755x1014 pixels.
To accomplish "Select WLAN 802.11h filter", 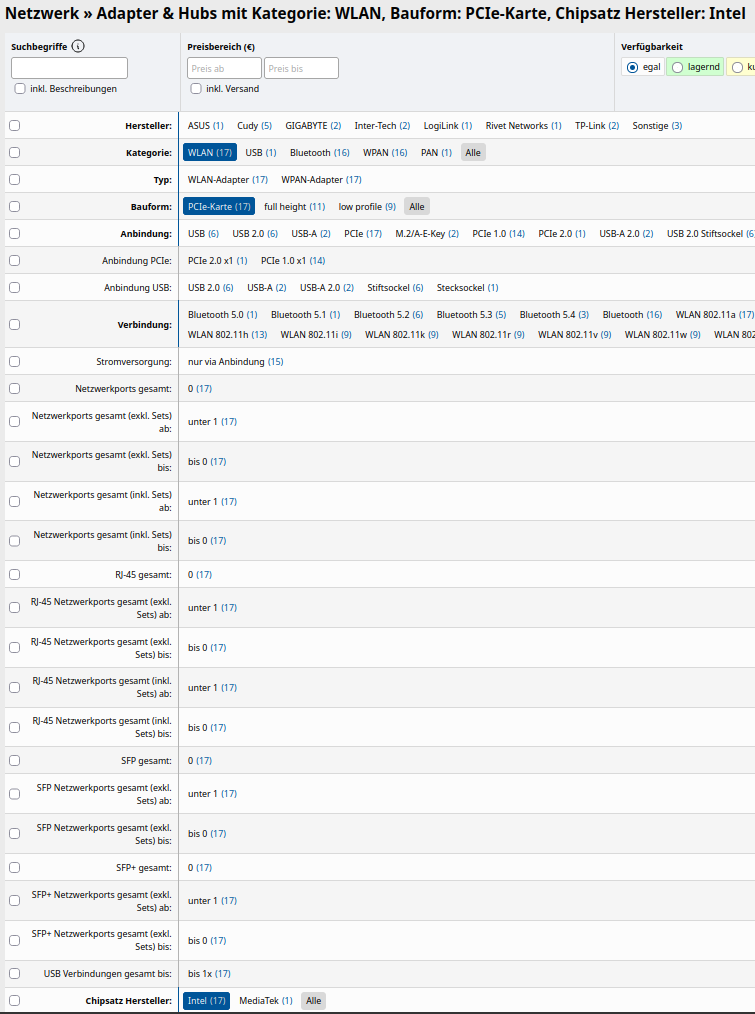I will pyautogui.click(x=228, y=335).
